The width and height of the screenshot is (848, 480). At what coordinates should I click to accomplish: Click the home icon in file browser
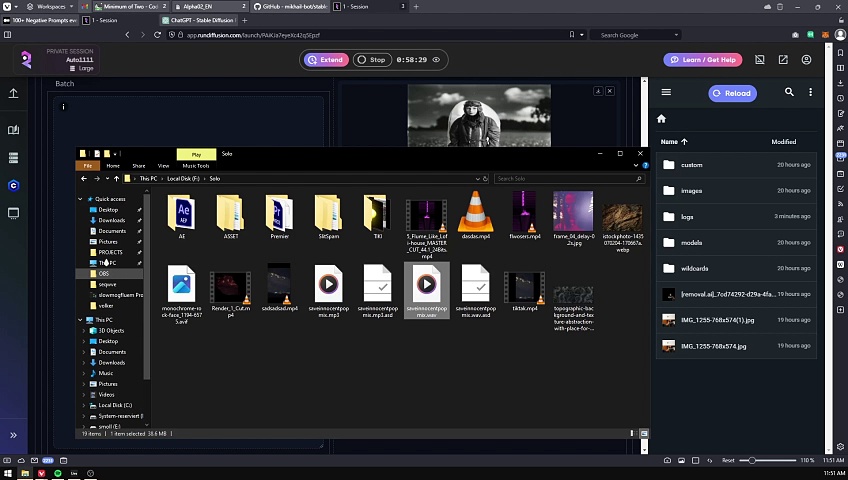pos(661,119)
